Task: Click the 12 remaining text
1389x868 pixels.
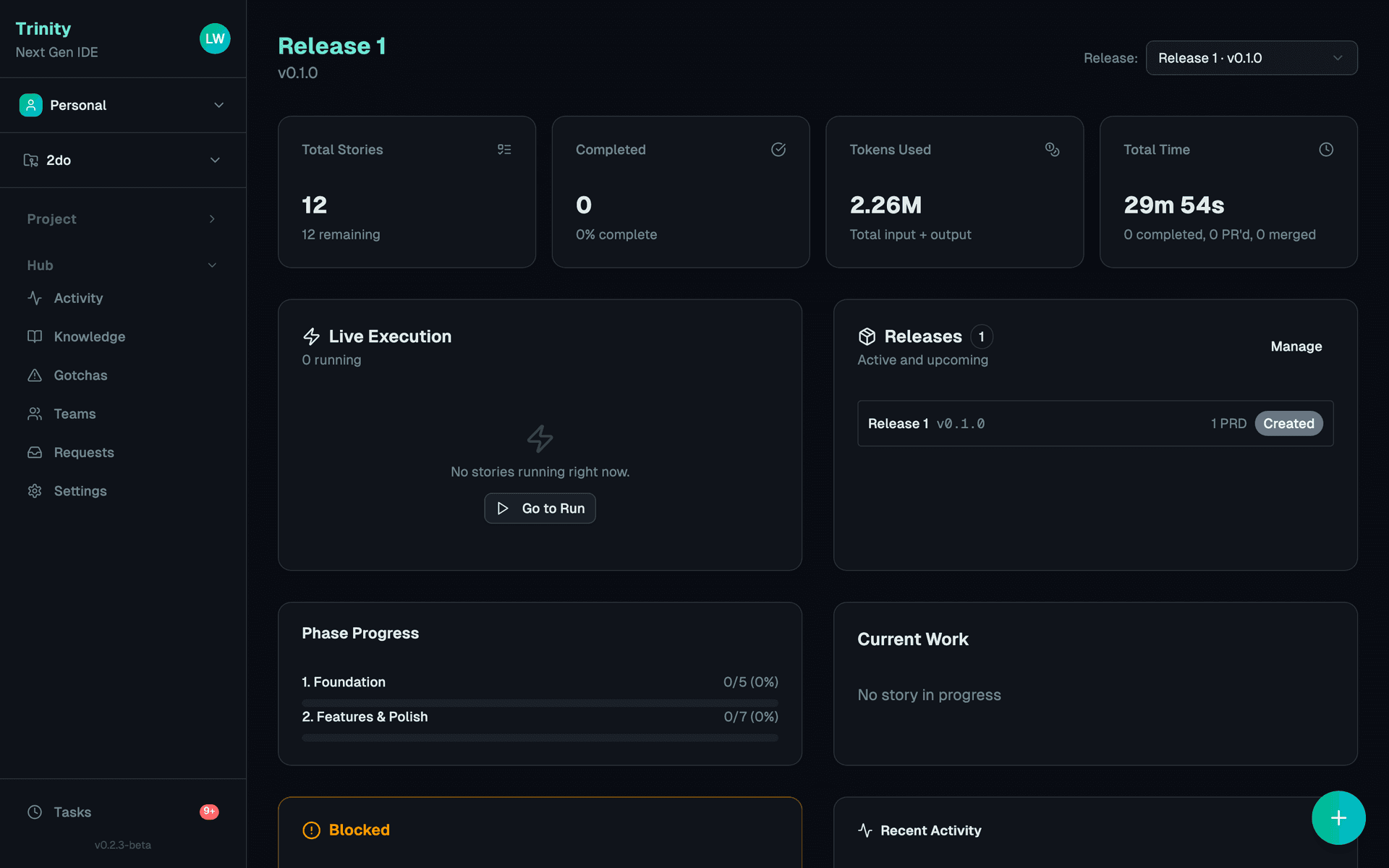Action: tap(341, 234)
